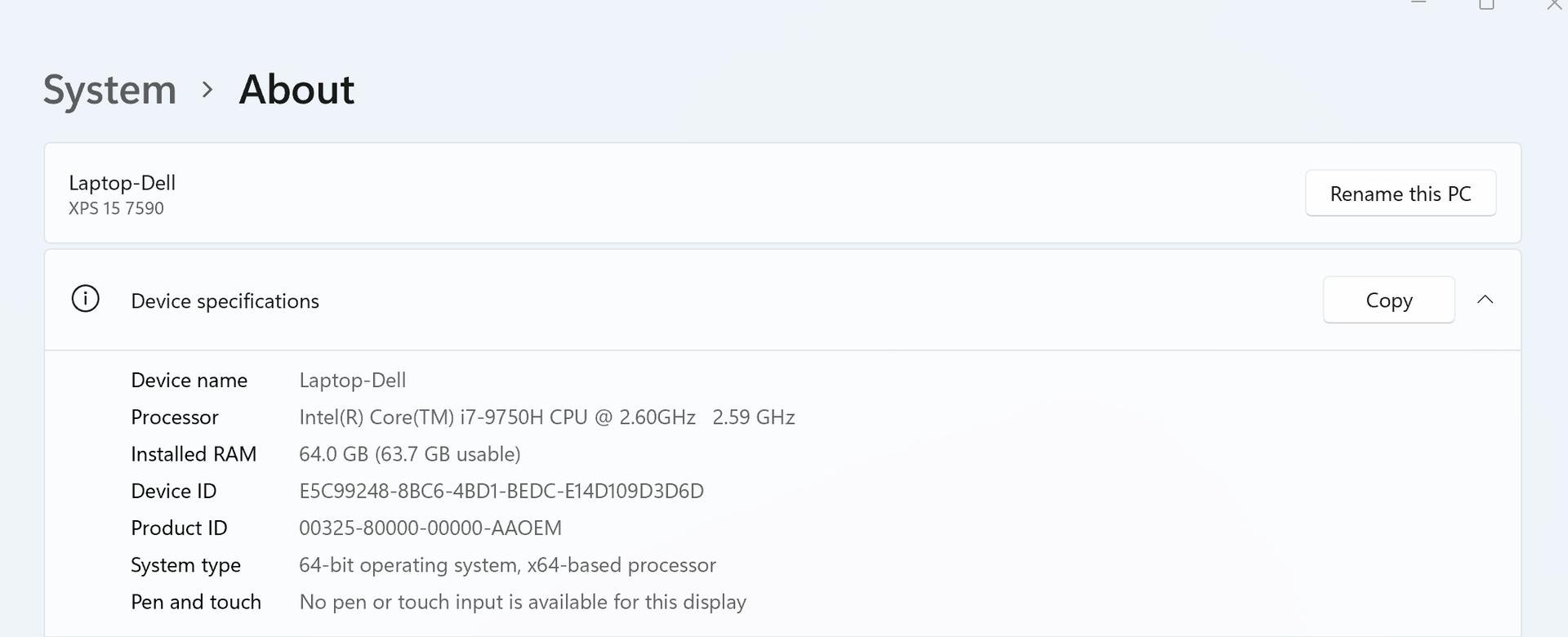The image size is (1568, 637).
Task: Minimize the Settings window
Action: pos(1419,2)
